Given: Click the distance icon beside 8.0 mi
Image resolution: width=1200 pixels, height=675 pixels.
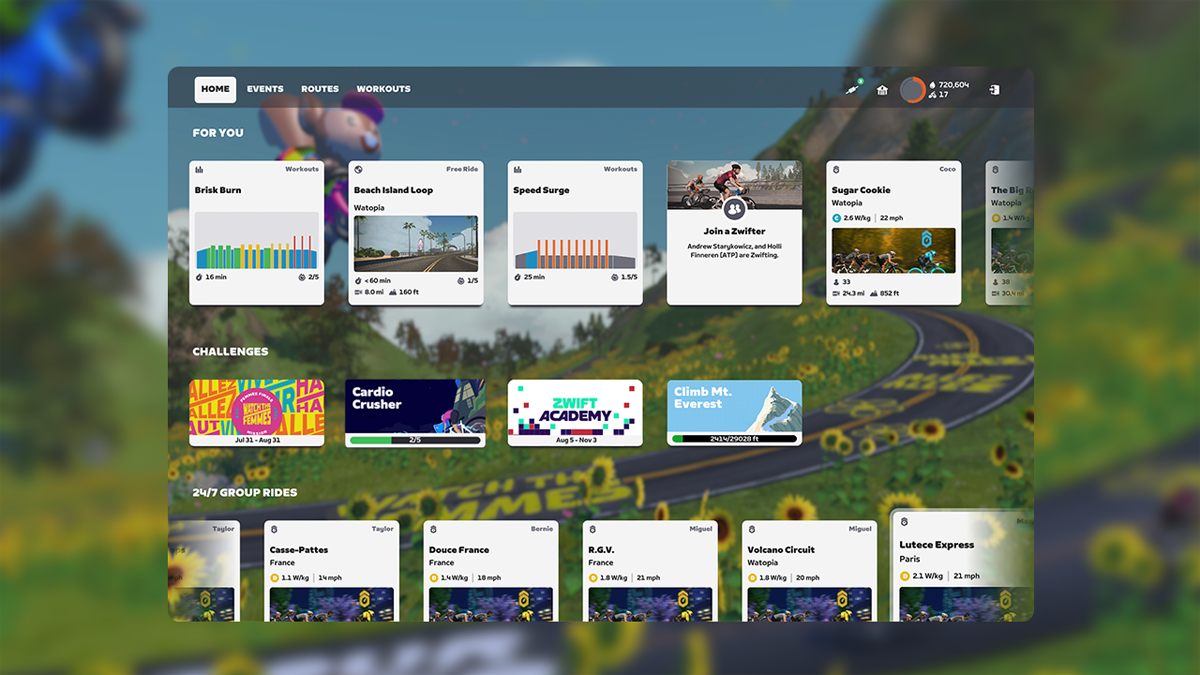Looking at the screenshot, I should coord(358,293).
